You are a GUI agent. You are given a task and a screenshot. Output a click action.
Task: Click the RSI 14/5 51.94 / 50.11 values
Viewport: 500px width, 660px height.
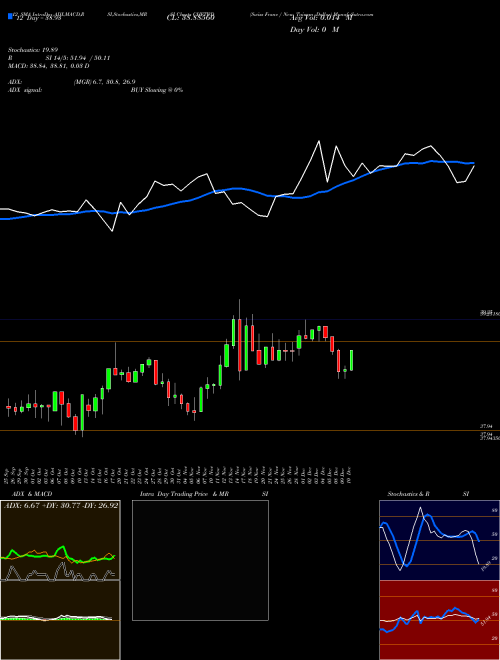coord(78,58)
